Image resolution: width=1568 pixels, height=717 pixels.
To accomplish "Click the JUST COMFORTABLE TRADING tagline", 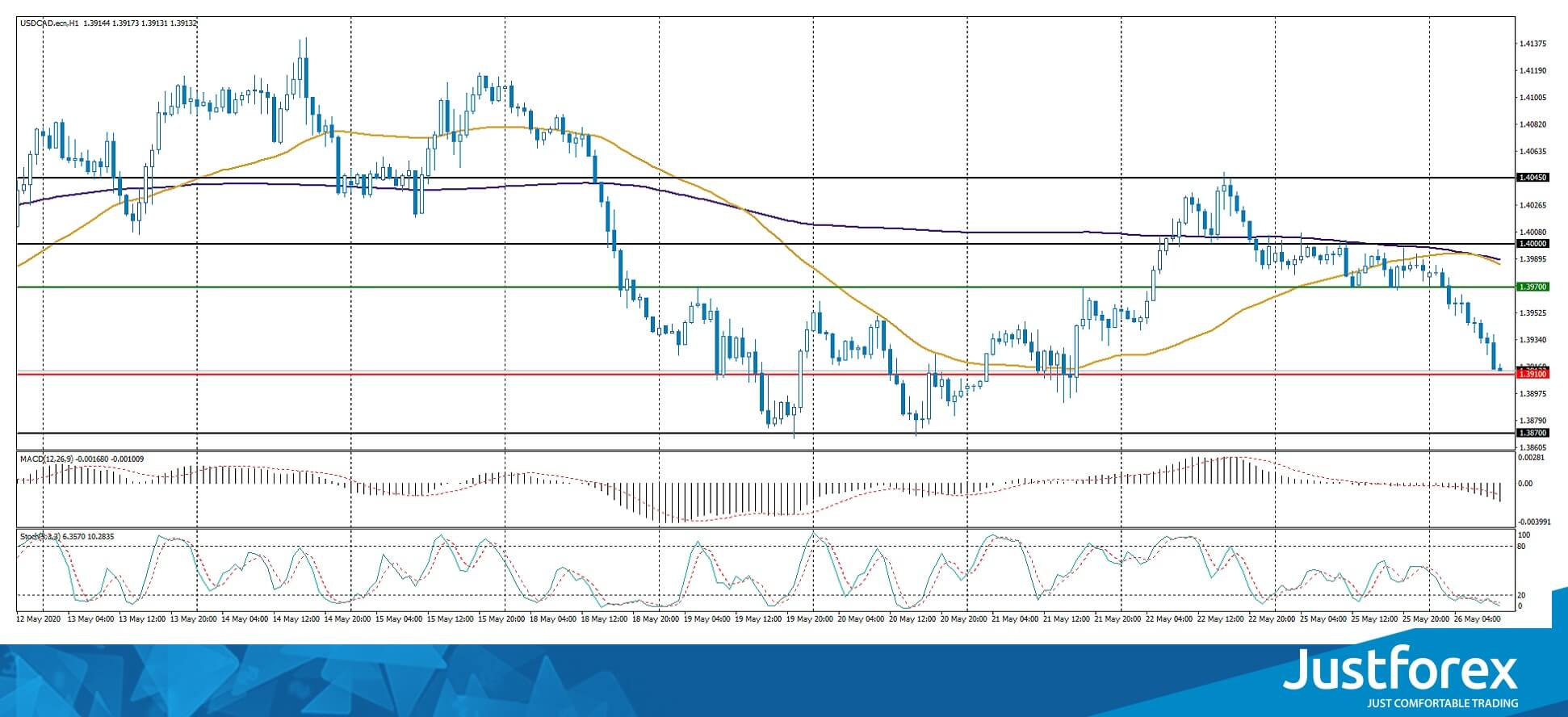I will click(1442, 703).
